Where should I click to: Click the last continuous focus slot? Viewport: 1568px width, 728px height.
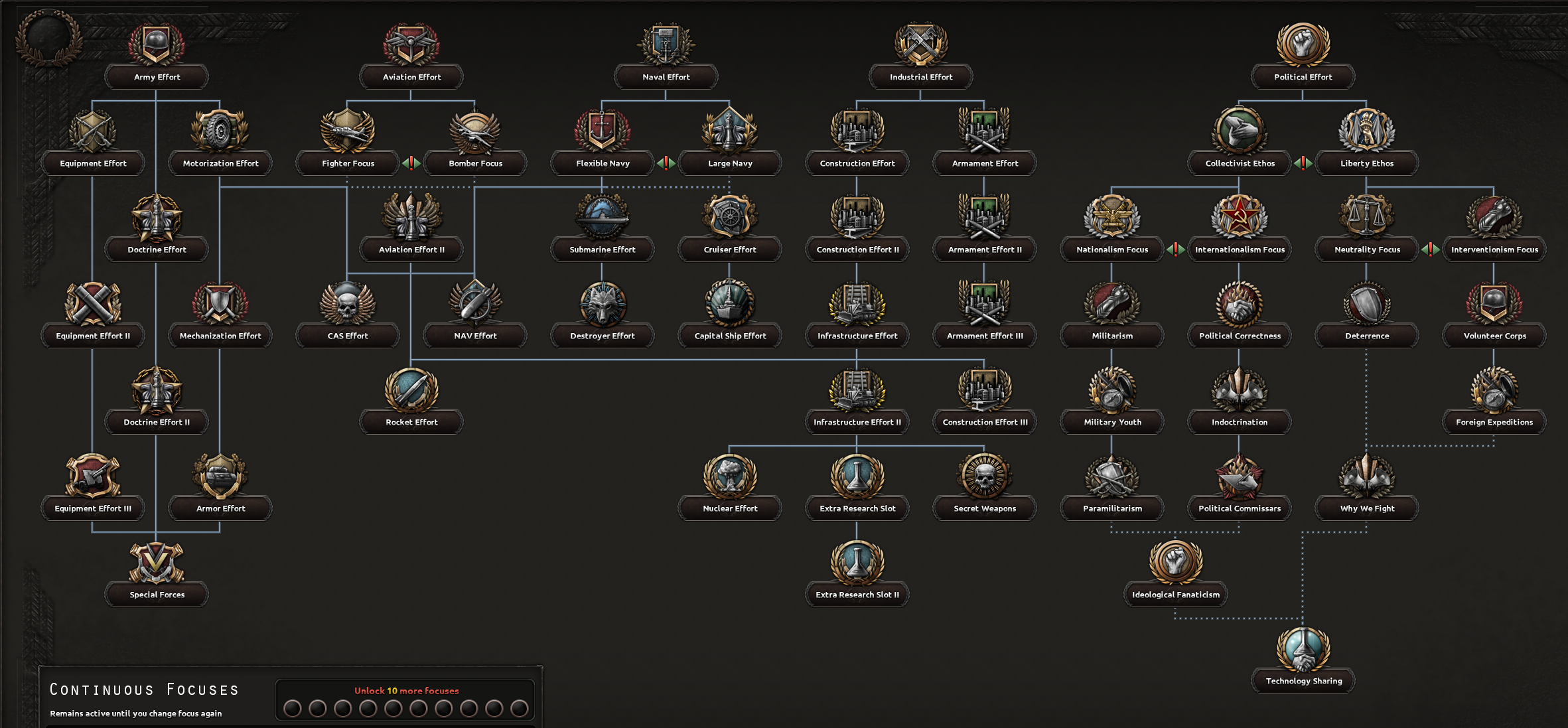(520, 709)
